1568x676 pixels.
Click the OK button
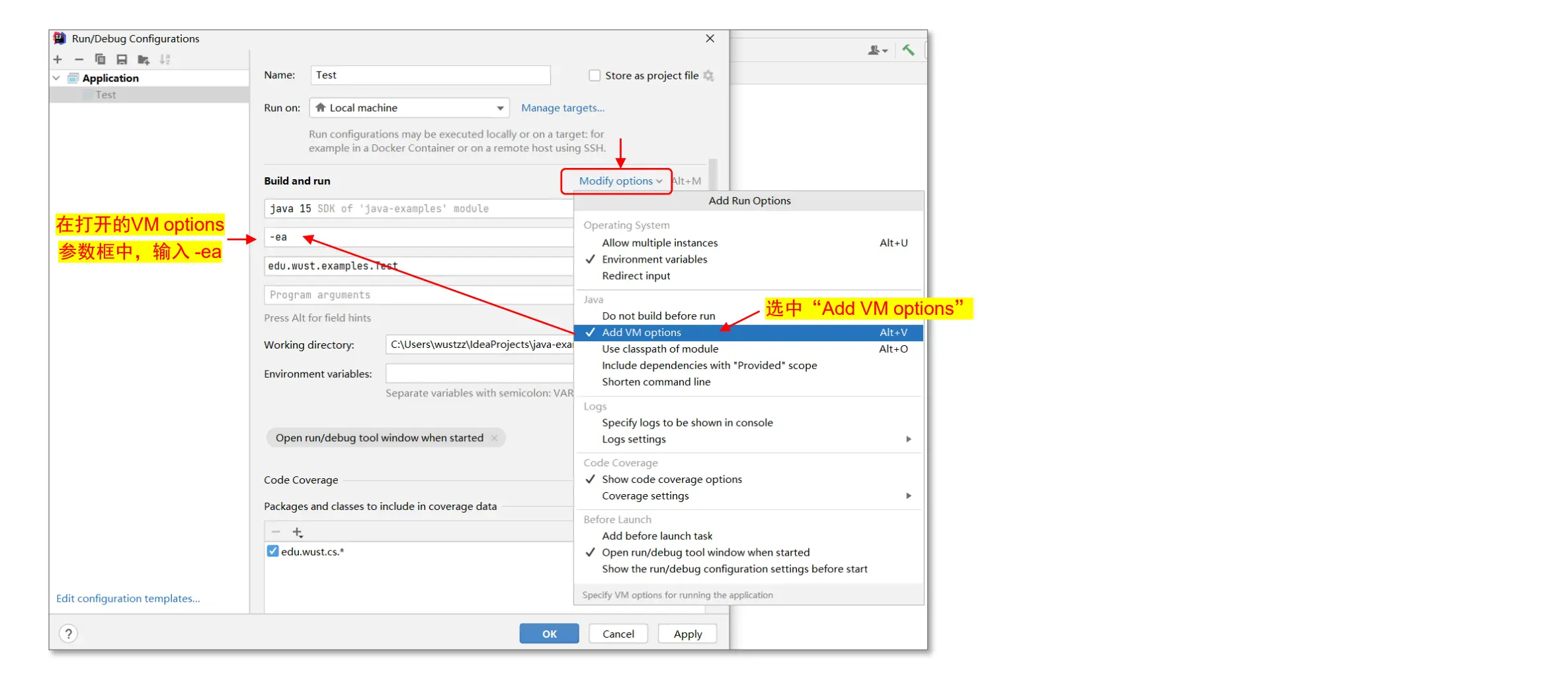coord(549,634)
